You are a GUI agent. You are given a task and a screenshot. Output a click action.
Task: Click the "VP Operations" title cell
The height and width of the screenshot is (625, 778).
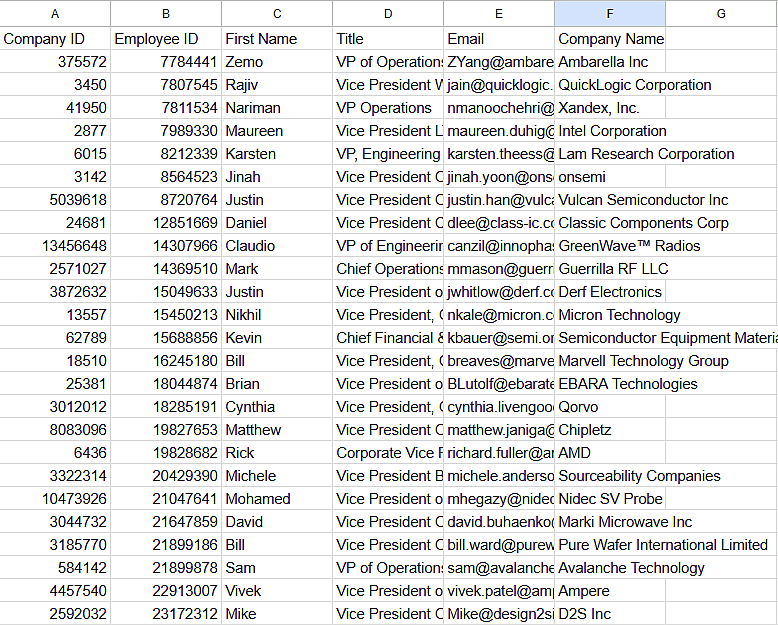point(388,108)
